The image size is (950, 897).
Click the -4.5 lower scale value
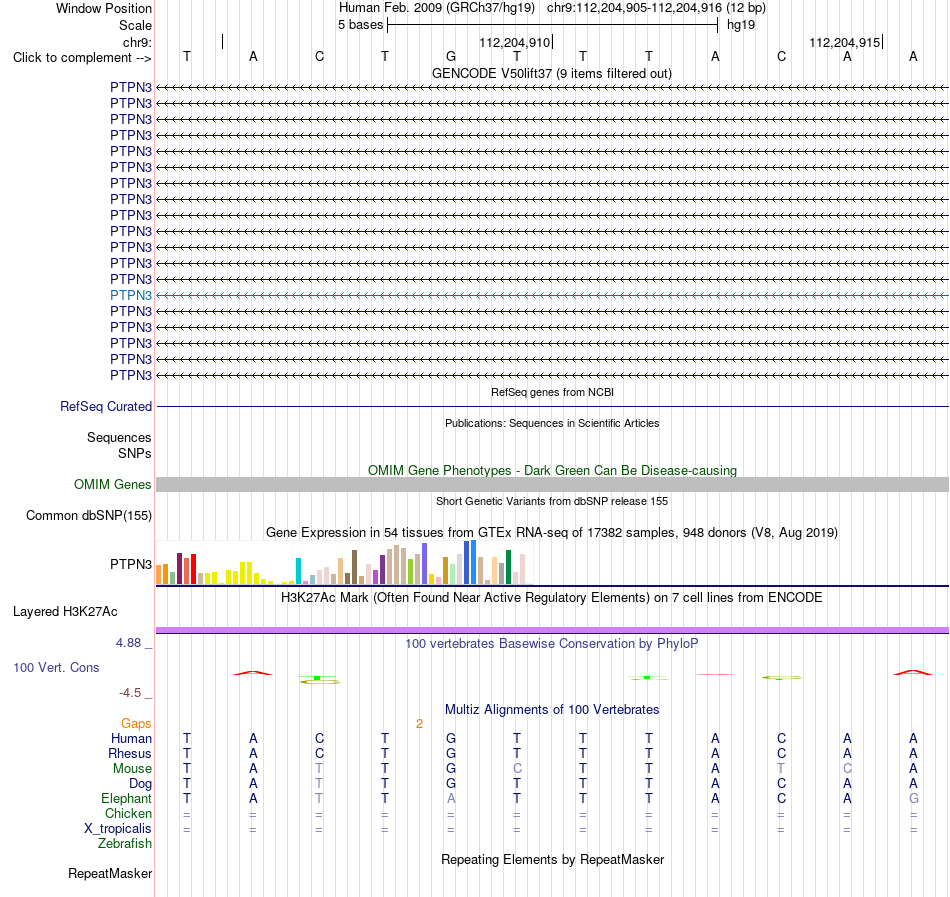(x=130, y=692)
